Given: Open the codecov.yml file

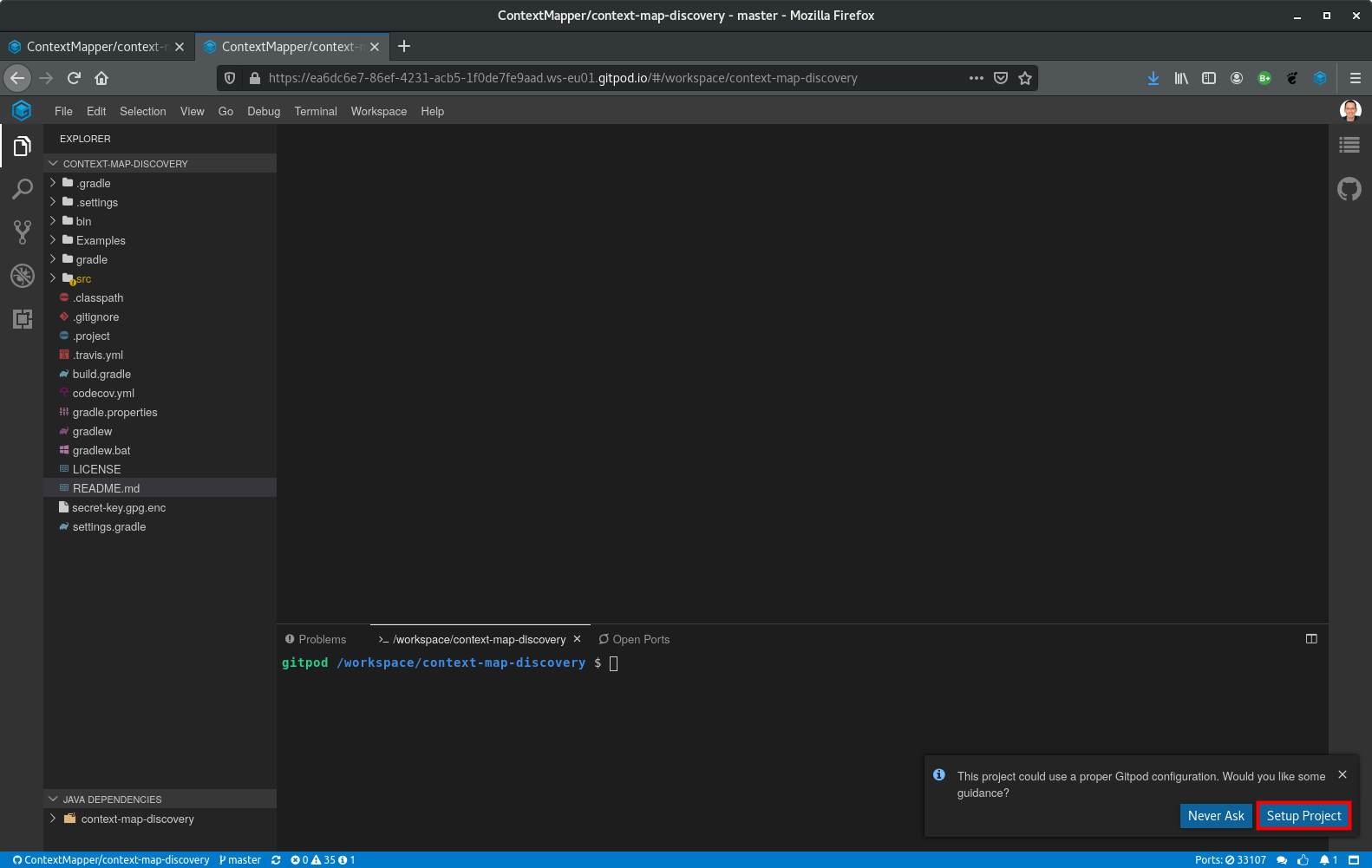Looking at the screenshot, I should click(160, 393).
